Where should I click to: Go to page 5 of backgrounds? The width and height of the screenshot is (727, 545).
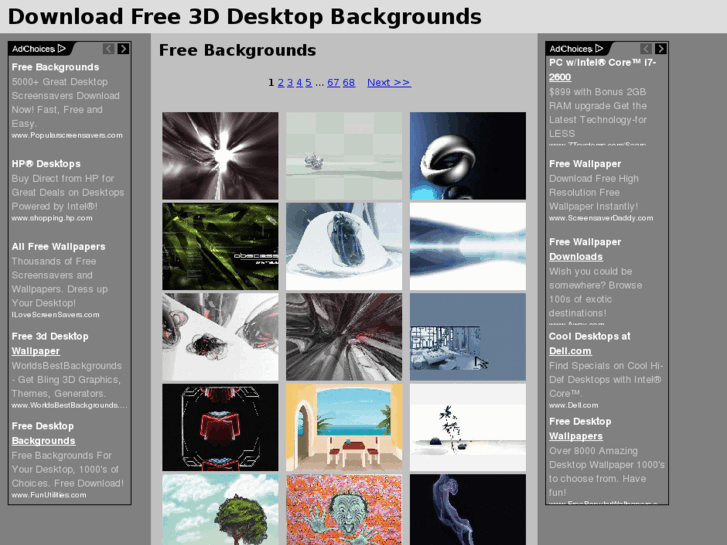pos(308,83)
